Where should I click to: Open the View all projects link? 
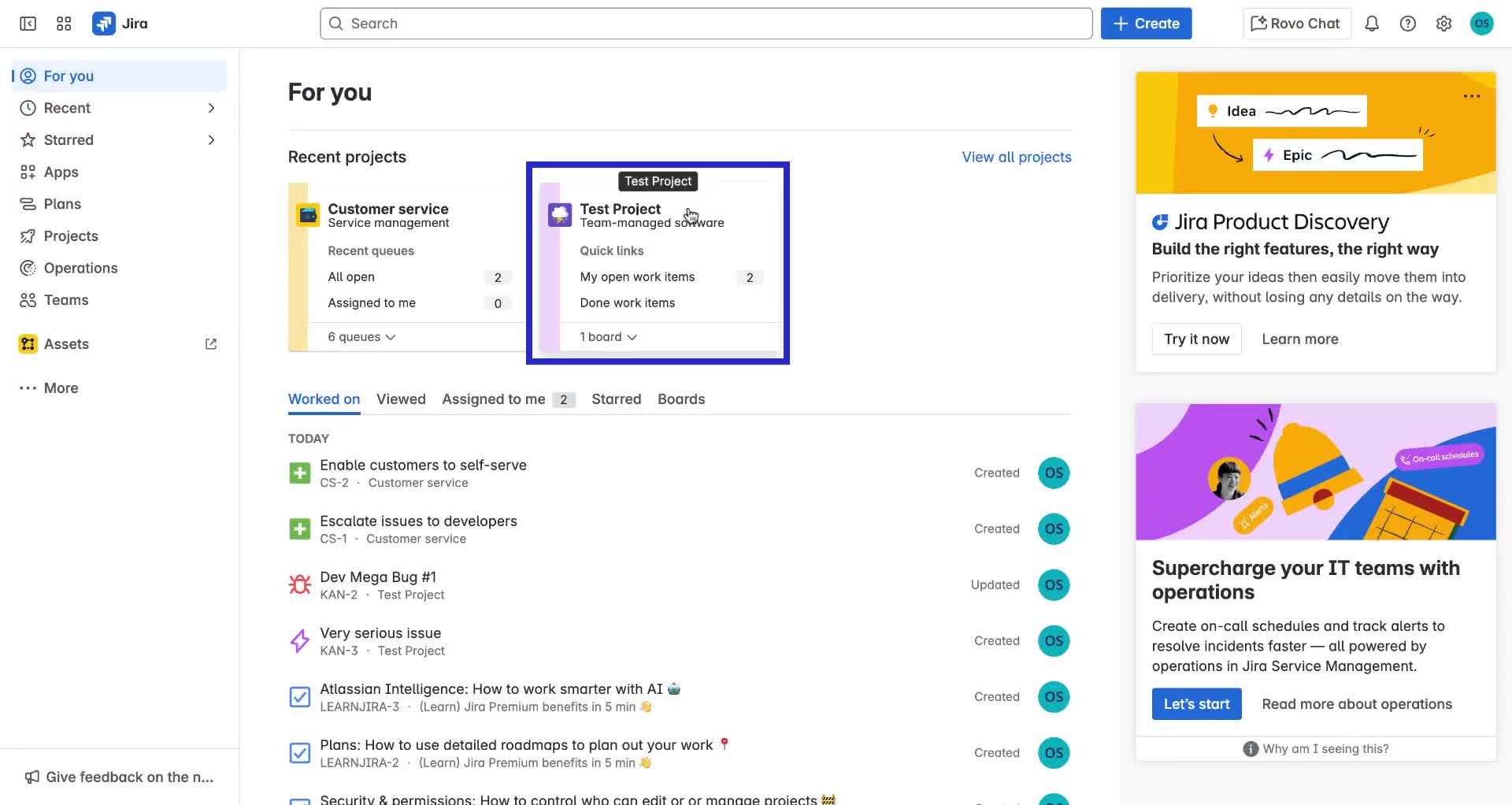pos(1016,157)
